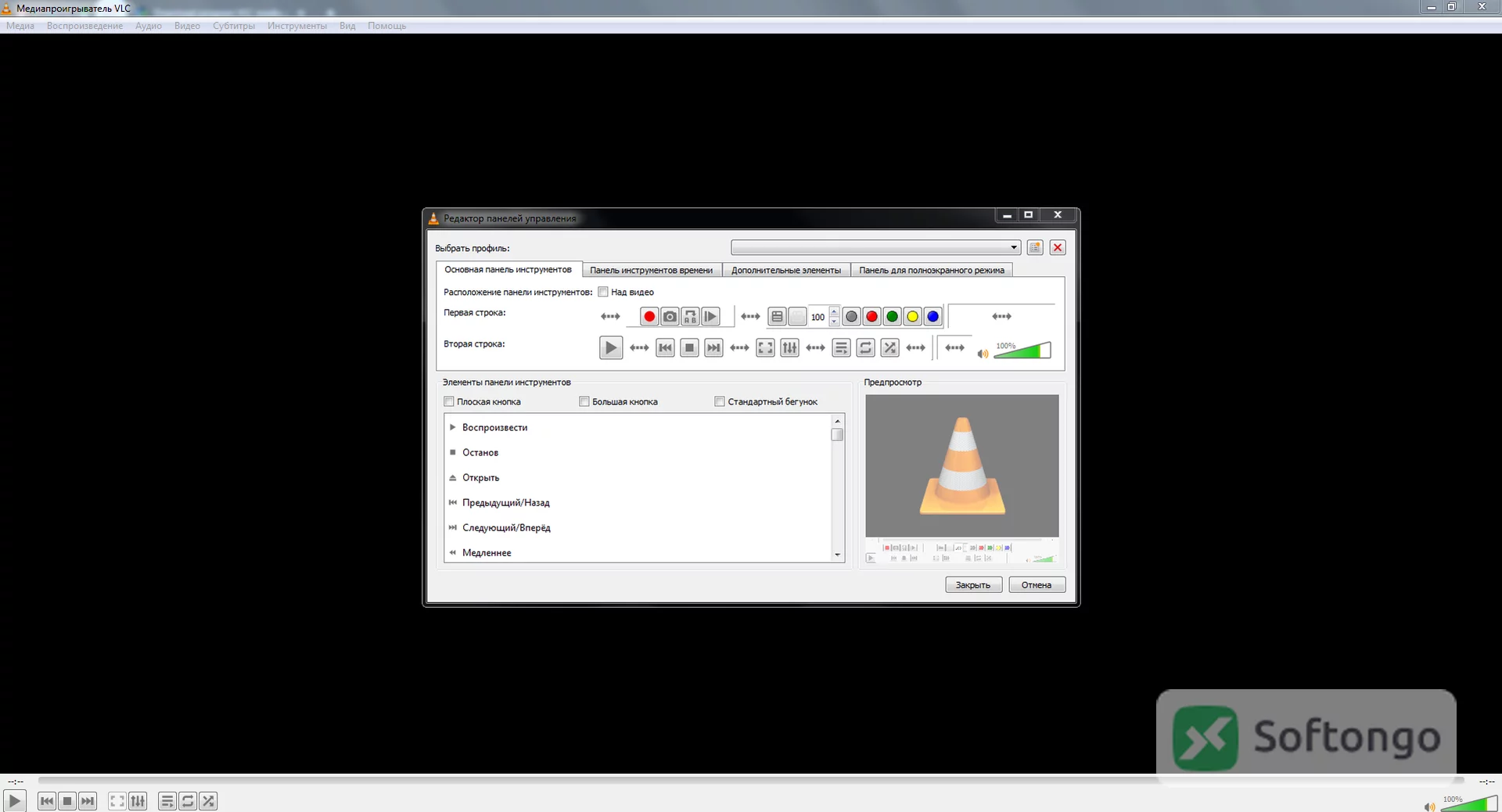Click the frame-by-frame icon in first row
Image resolution: width=1502 pixels, height=812 pixels.
pos(710,317)
